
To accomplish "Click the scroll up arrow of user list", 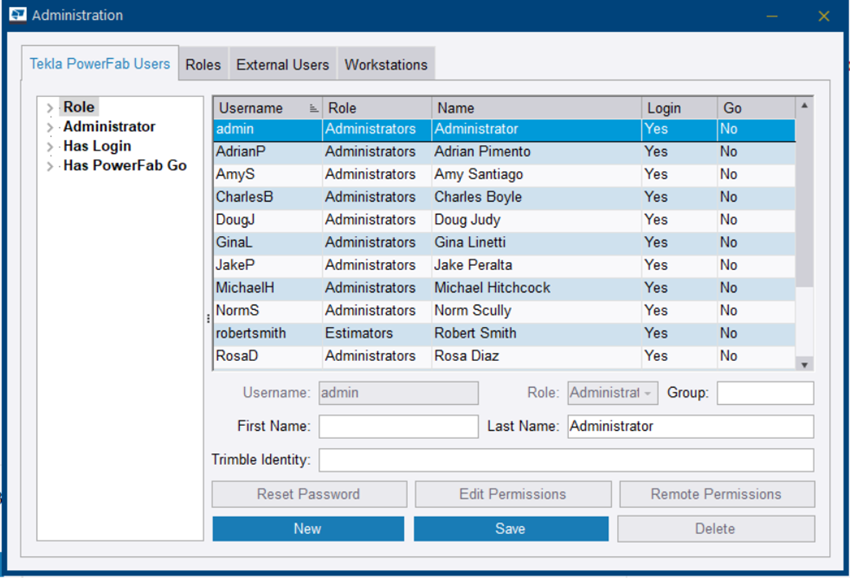I will pos(805,105).
